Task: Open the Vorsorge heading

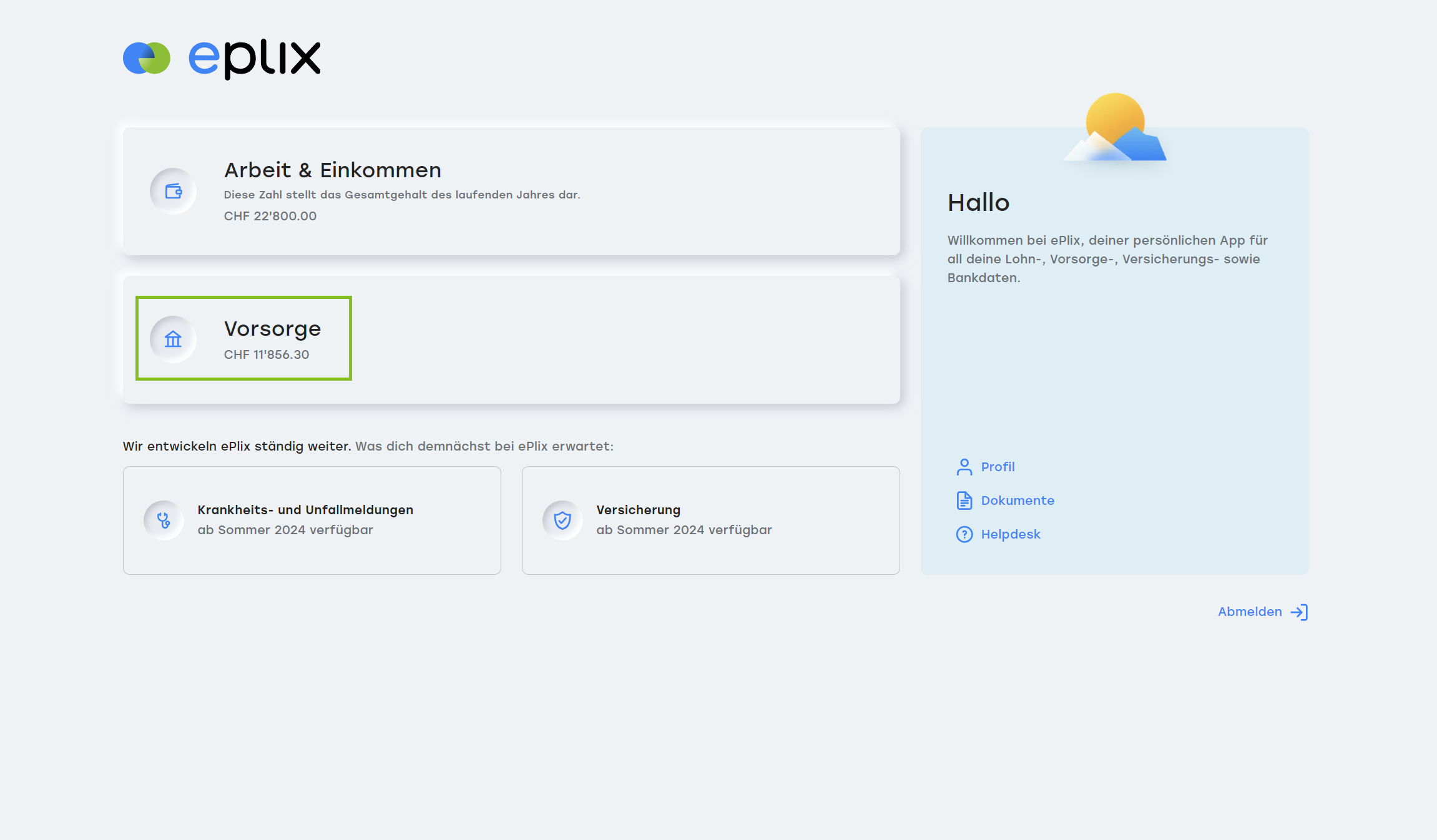Action: coord(272,329)
